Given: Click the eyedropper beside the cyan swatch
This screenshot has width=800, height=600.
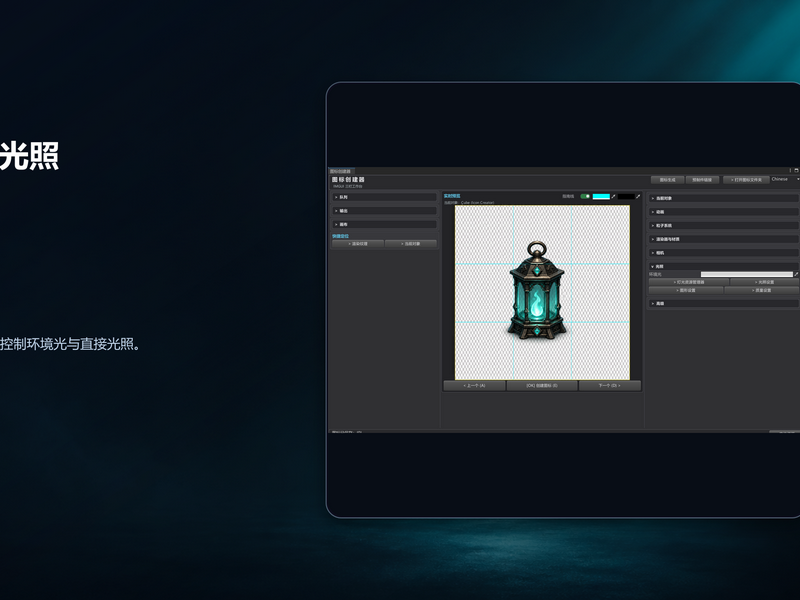Looking at the screenshot, I should click(x=614, y=196).
